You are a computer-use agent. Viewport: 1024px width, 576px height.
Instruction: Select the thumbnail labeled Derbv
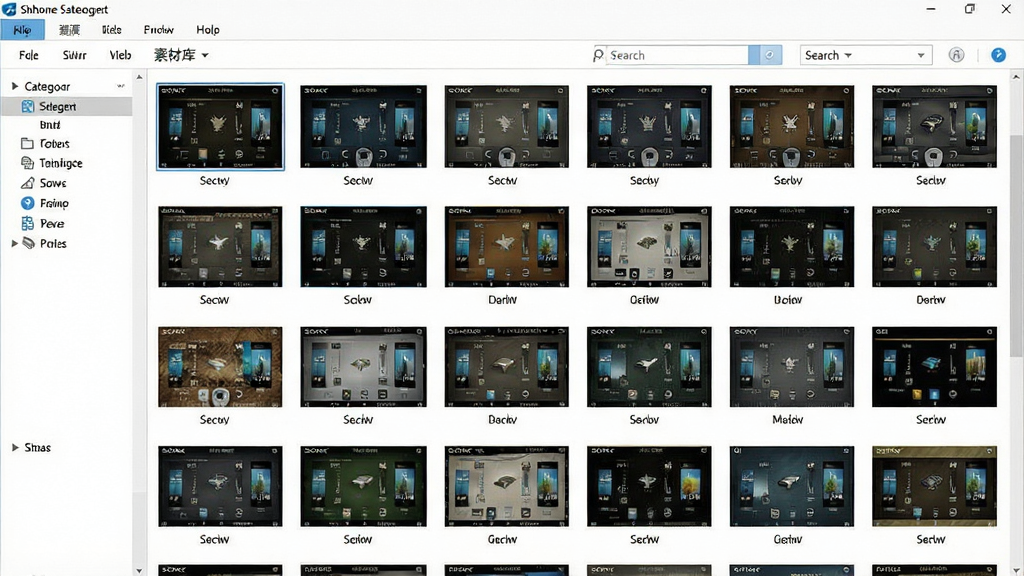click(934, 247)
